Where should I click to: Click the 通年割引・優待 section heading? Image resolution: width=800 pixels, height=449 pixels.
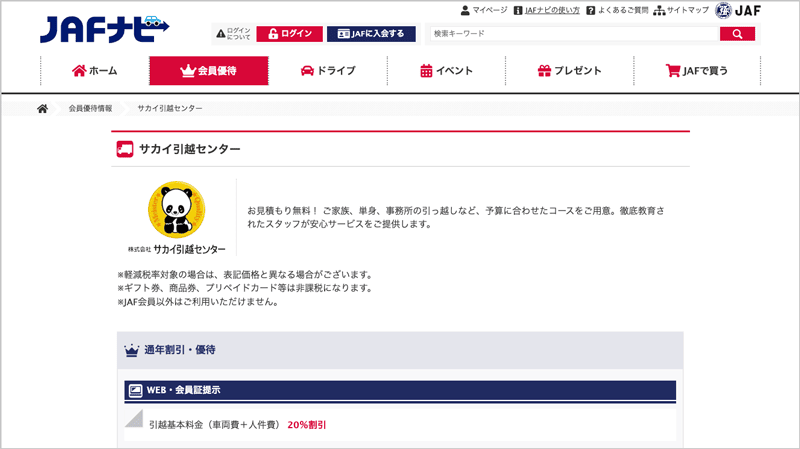coord(180,350)
